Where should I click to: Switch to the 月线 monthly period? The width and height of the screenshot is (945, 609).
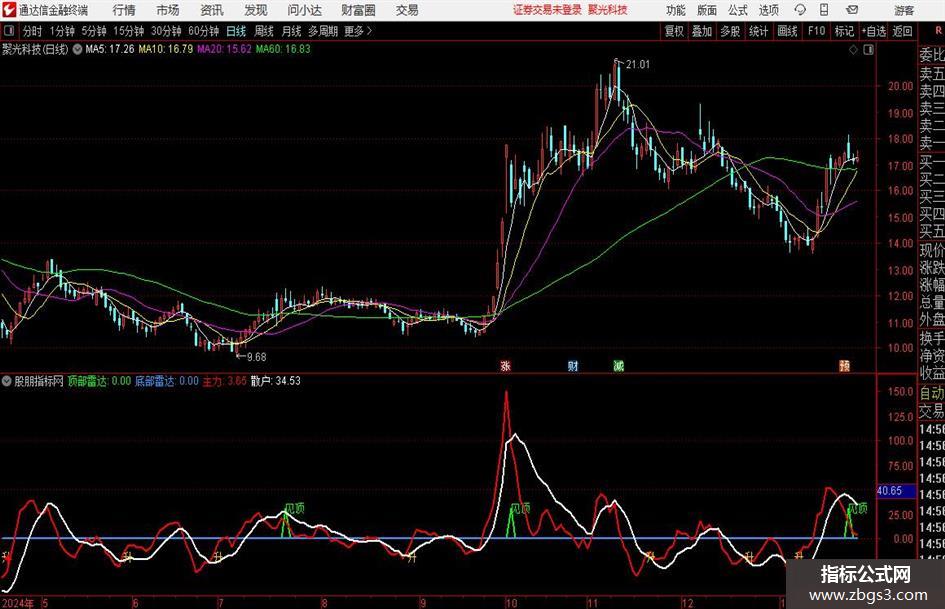tap(292, 31)
